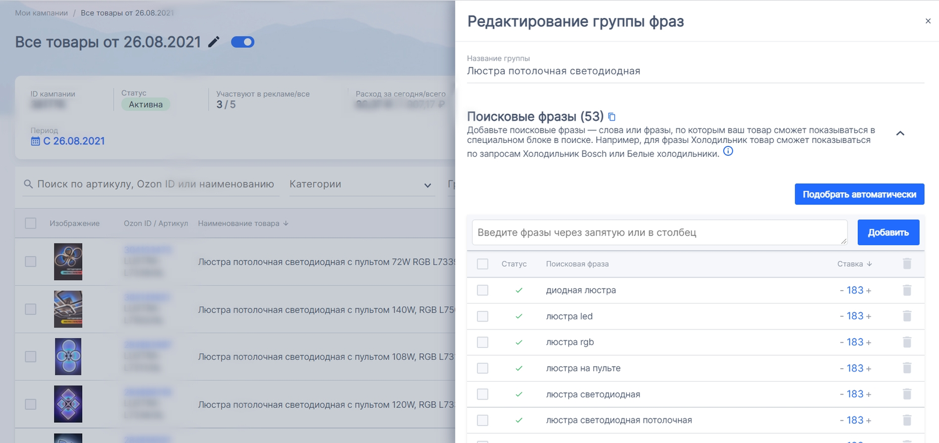Increase bid for 'диодная люстра'

868,290
